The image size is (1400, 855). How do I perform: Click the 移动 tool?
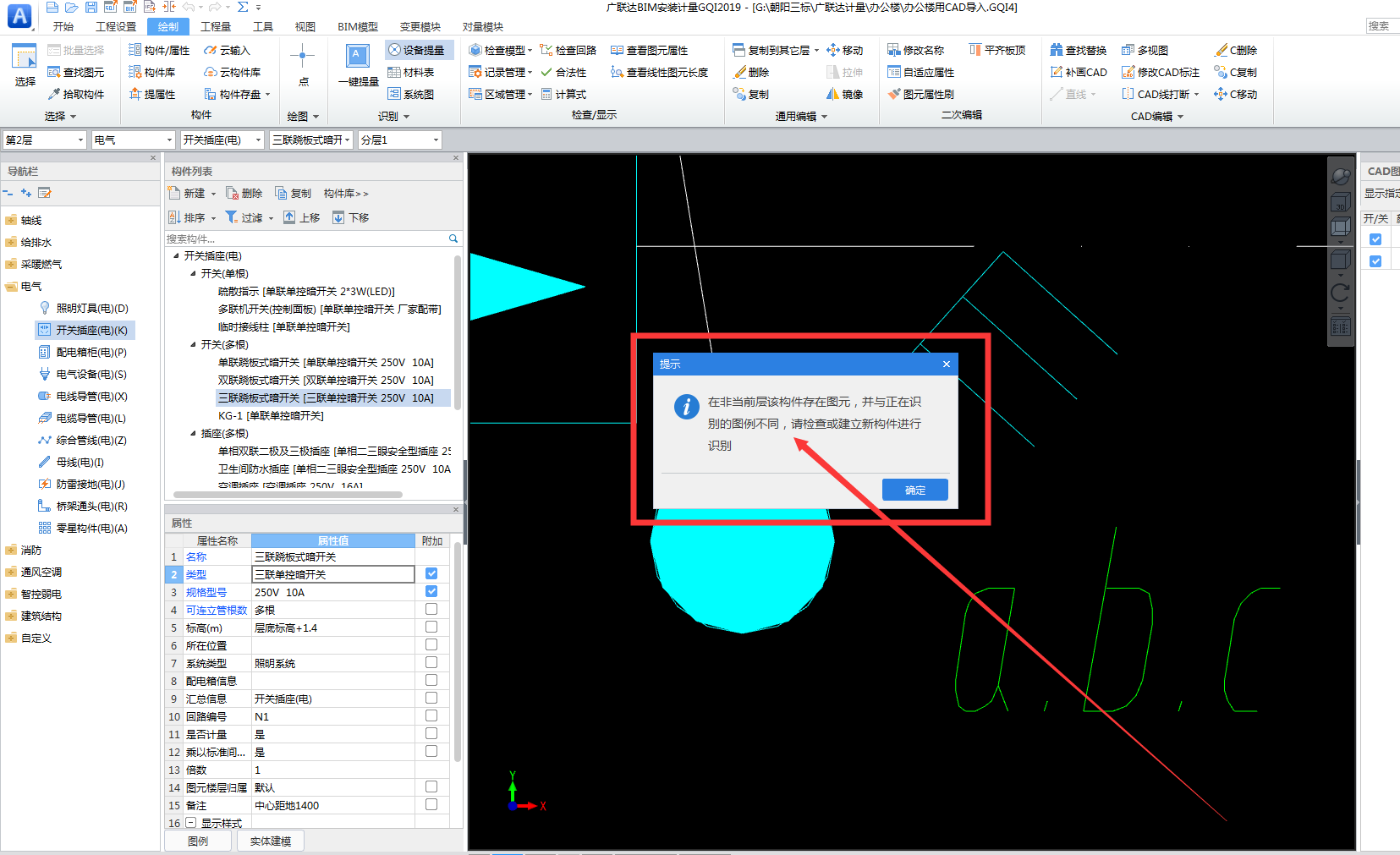pos(845,50)
